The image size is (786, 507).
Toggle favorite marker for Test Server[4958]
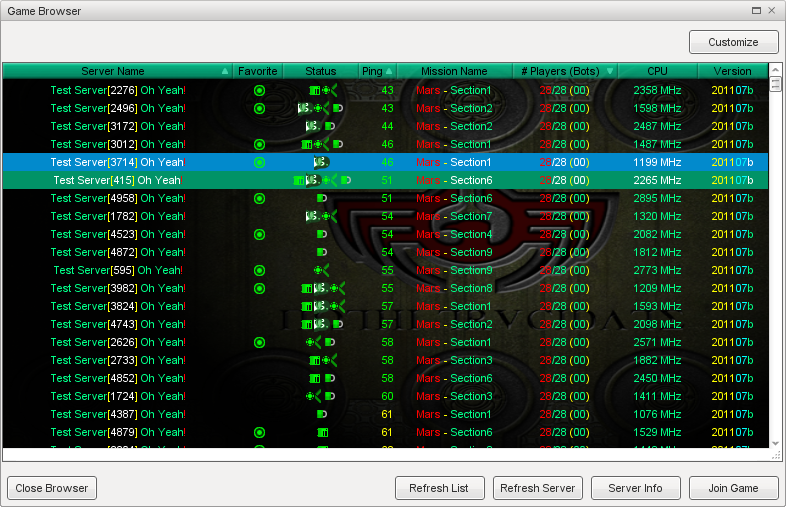tap(259, 199)
